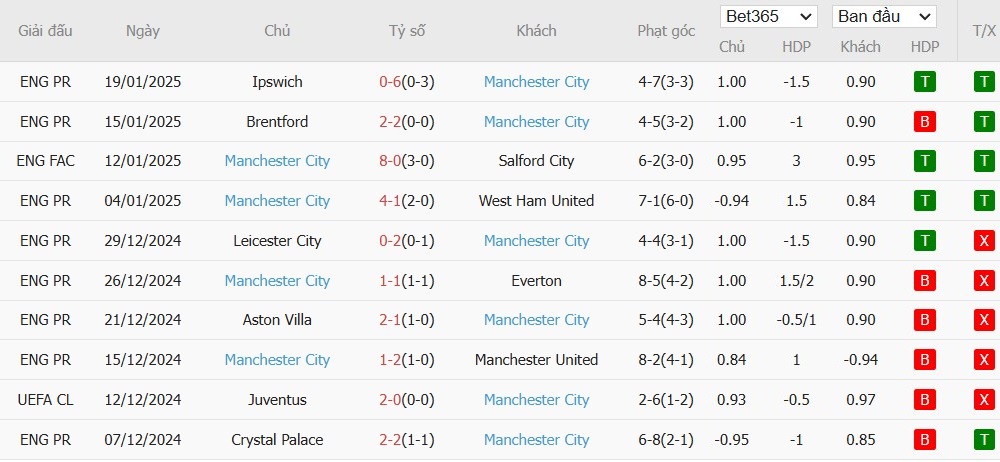Click the green T T/X badge in Salford City row

984,161
